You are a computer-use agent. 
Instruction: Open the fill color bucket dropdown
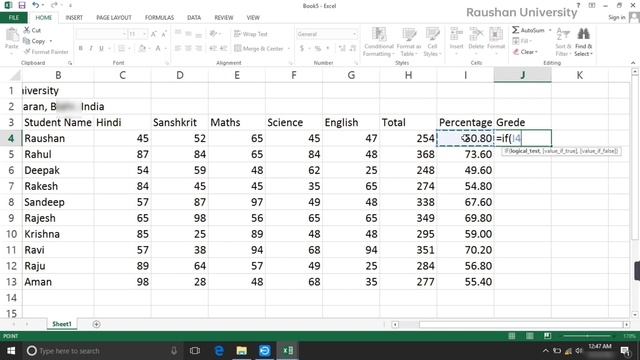[149, 49]
